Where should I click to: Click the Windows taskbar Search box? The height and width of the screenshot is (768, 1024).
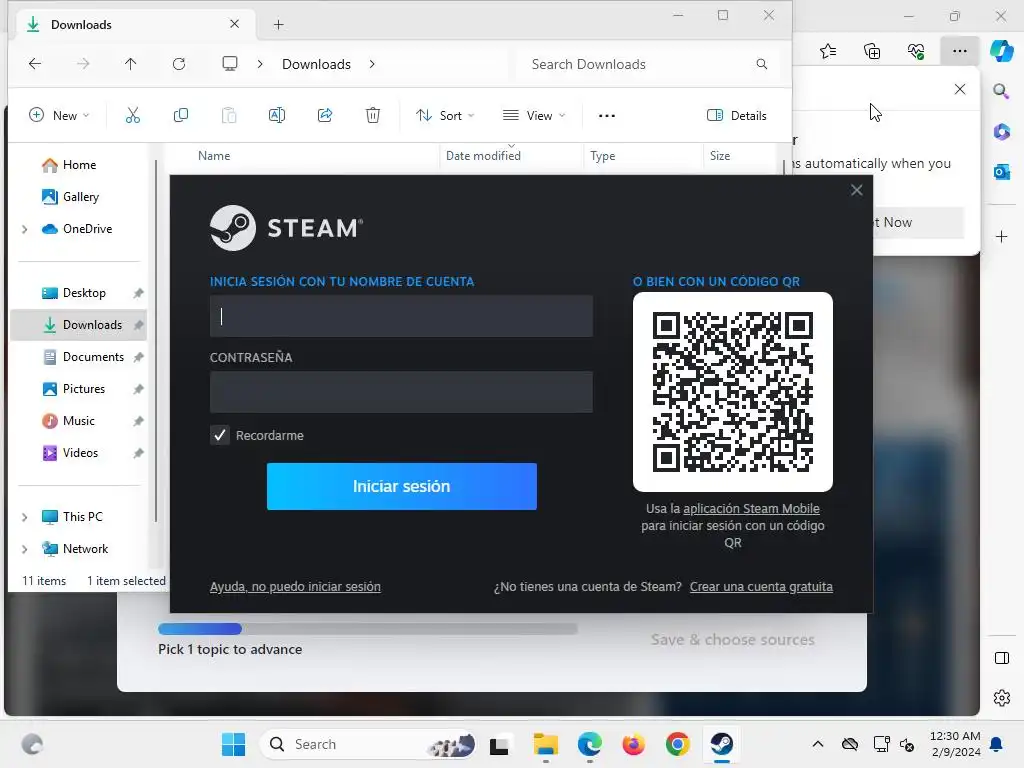(369, 744)
